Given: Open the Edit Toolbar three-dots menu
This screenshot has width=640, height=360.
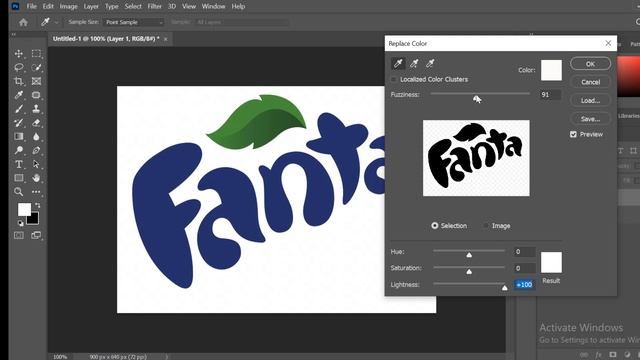Looking at the screenshot, I should (36, 191).
